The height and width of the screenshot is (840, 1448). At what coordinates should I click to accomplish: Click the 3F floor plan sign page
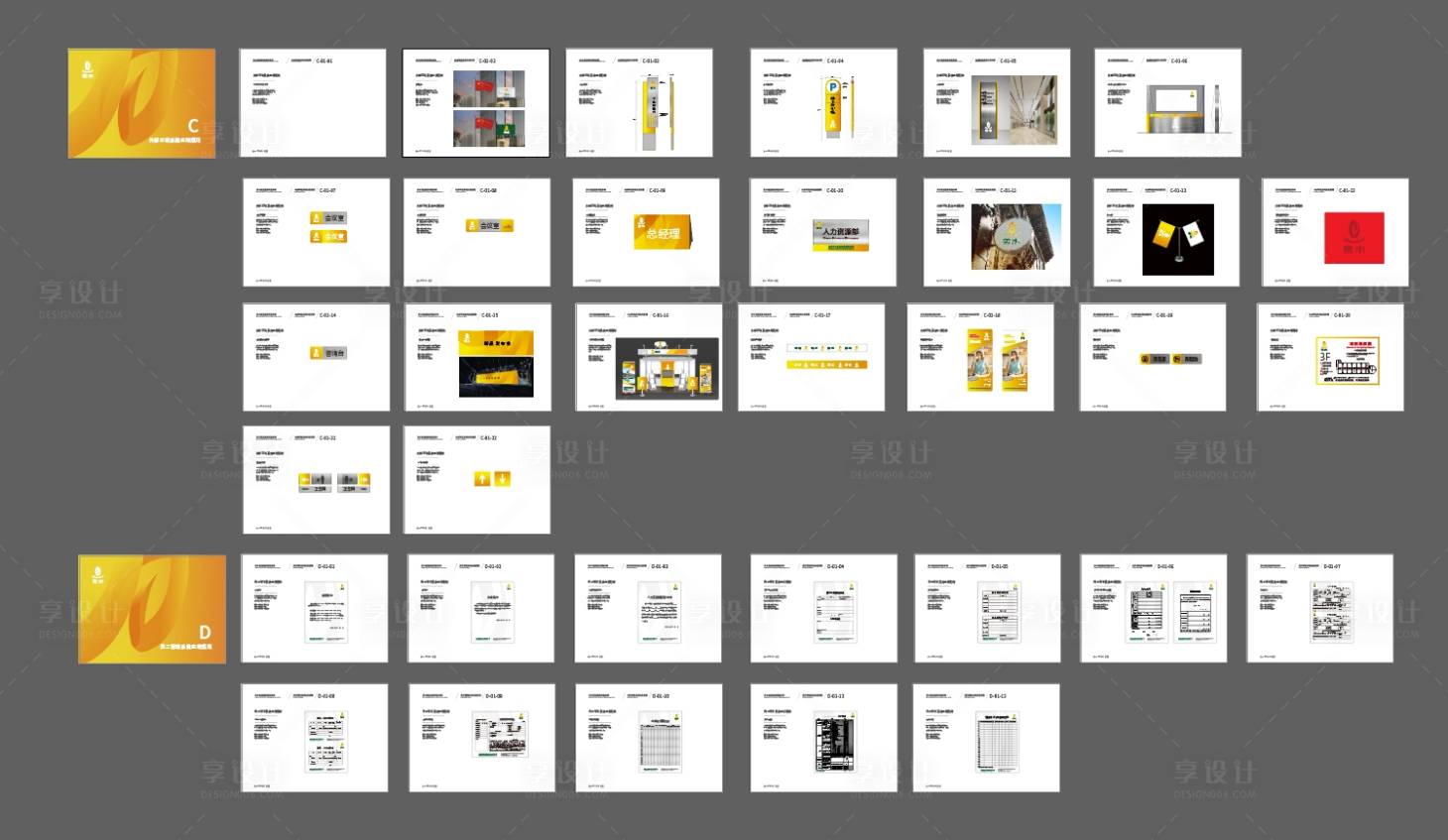tap(1330, 357)
